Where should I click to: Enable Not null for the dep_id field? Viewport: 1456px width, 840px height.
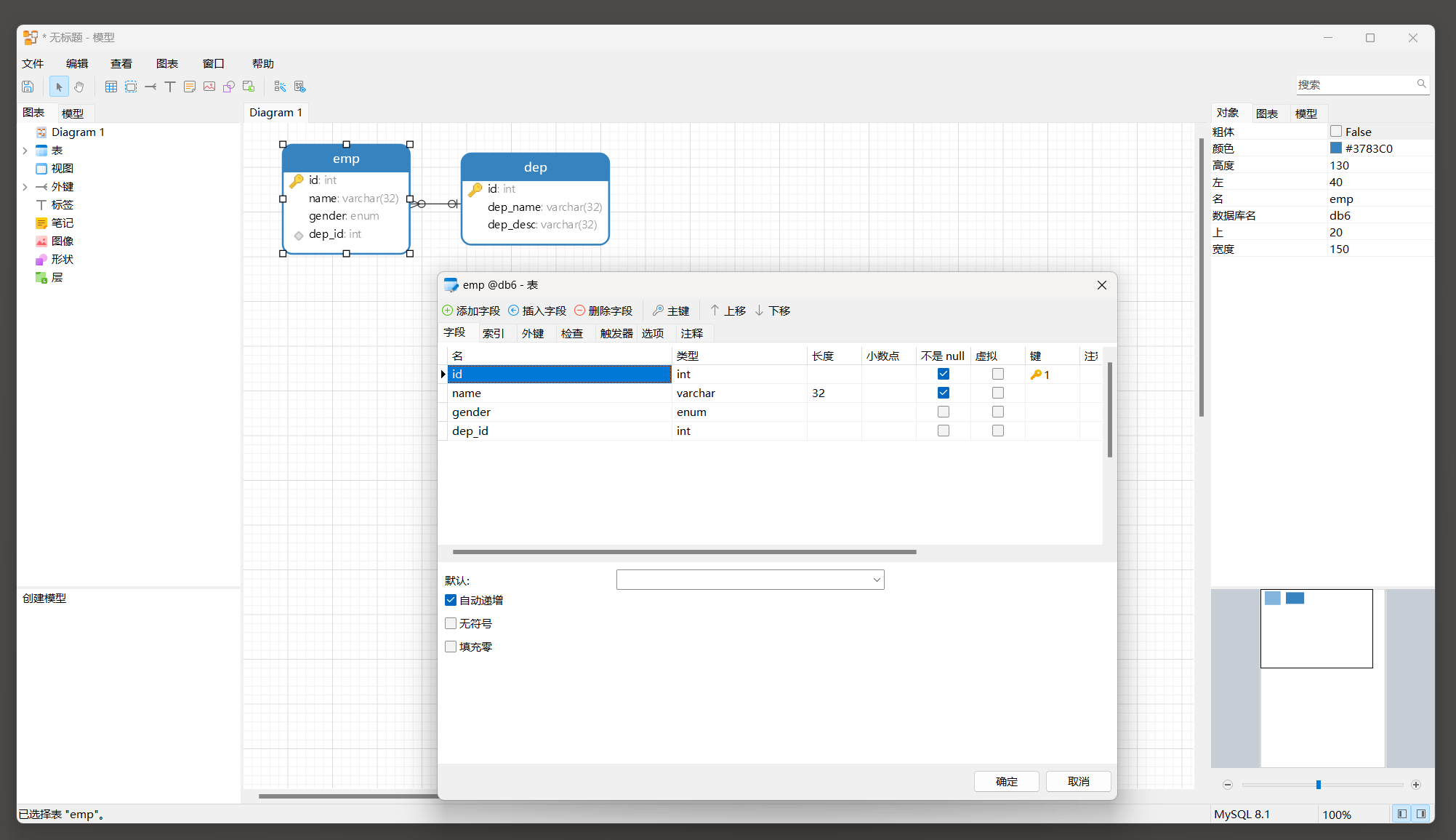pyautogui.click(x=944, y=431)
